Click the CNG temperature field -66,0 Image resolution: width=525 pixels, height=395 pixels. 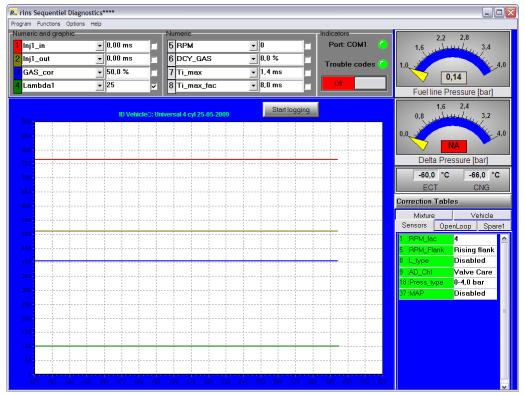[477, 175]
